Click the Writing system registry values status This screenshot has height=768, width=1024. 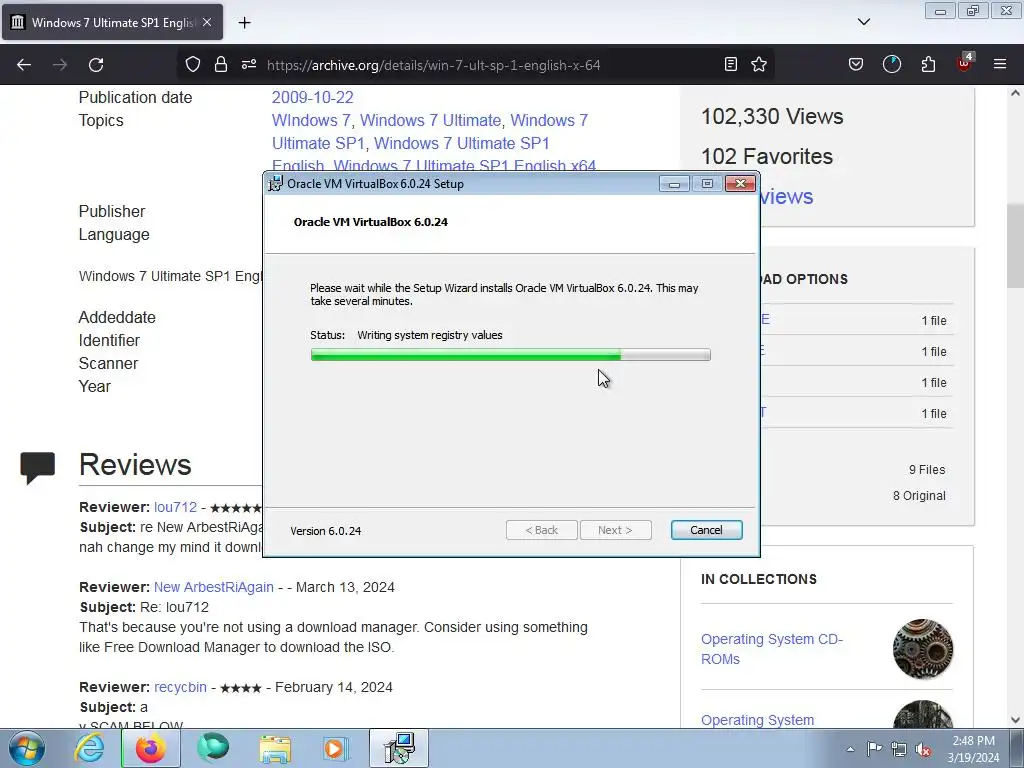point(430,335)
